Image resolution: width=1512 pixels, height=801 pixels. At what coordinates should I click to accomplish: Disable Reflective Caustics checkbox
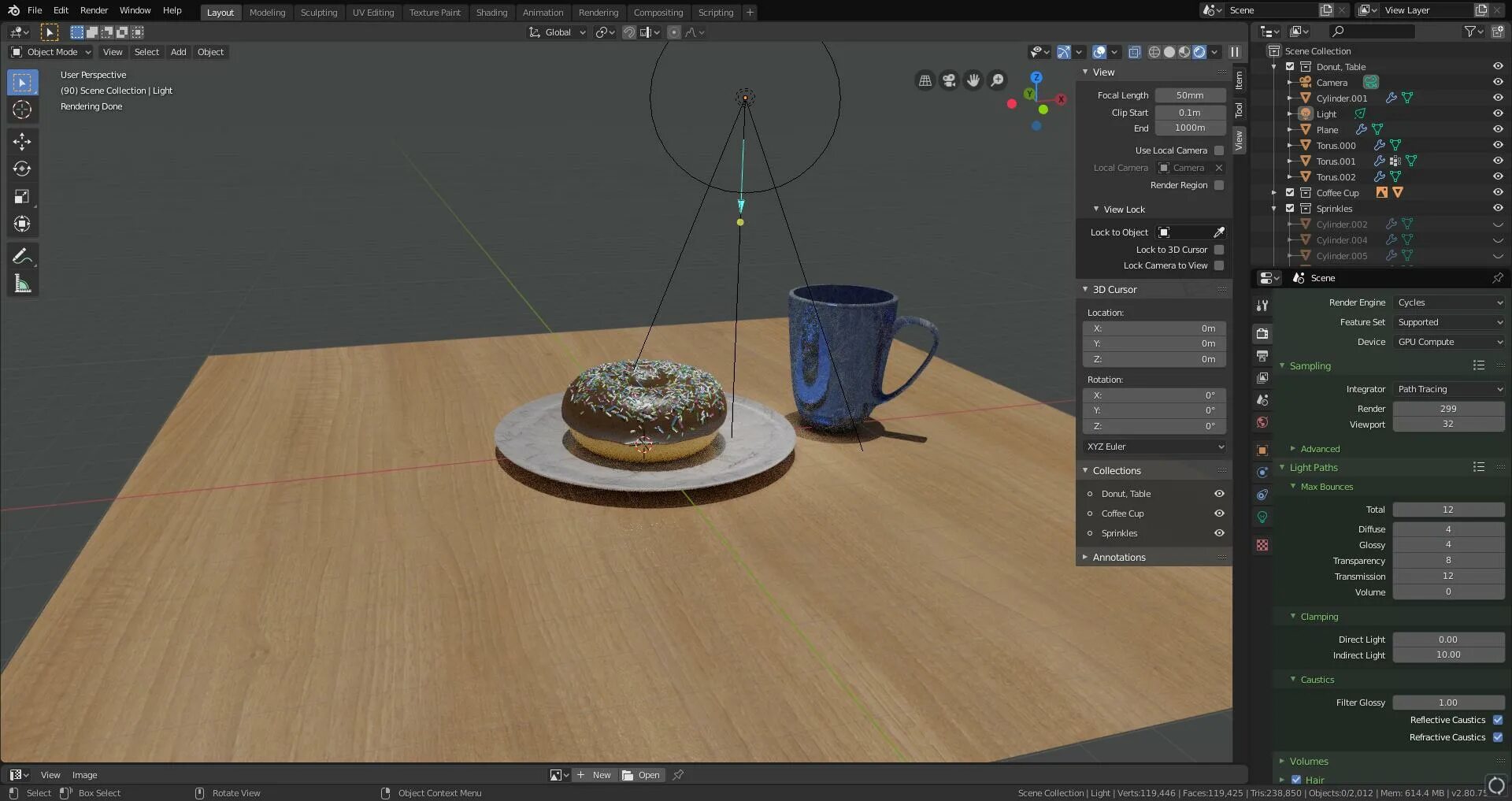1498,720
